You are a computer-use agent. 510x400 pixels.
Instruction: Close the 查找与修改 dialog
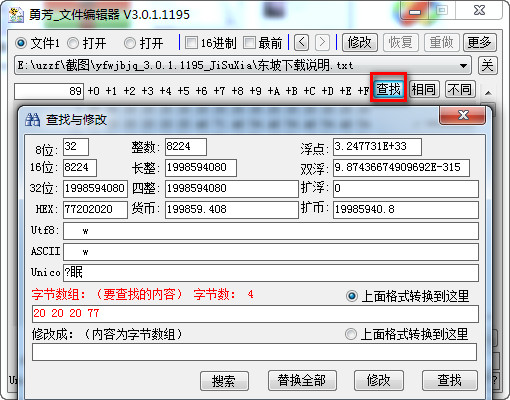click(x=463, y=115)
